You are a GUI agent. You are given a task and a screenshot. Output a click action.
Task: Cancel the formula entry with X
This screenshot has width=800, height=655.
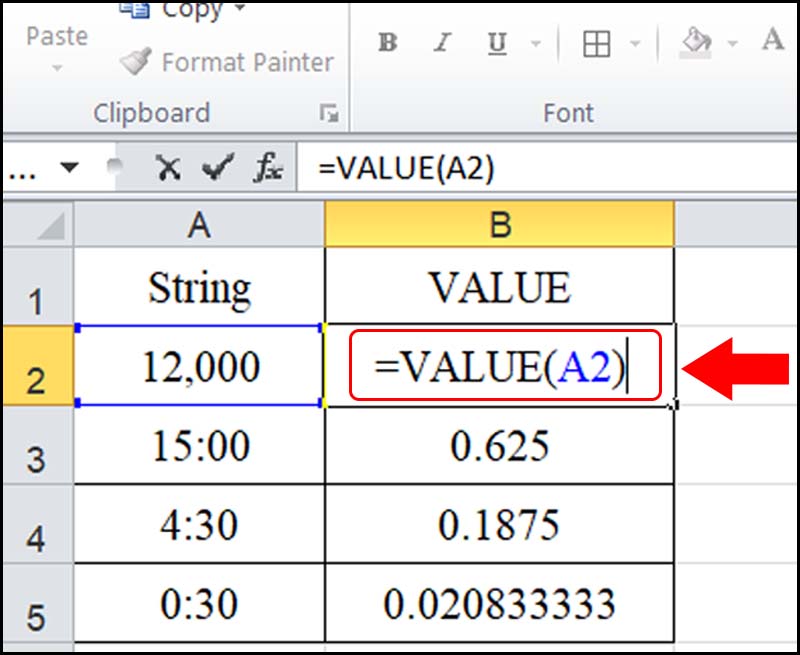(x=168, y=167)
